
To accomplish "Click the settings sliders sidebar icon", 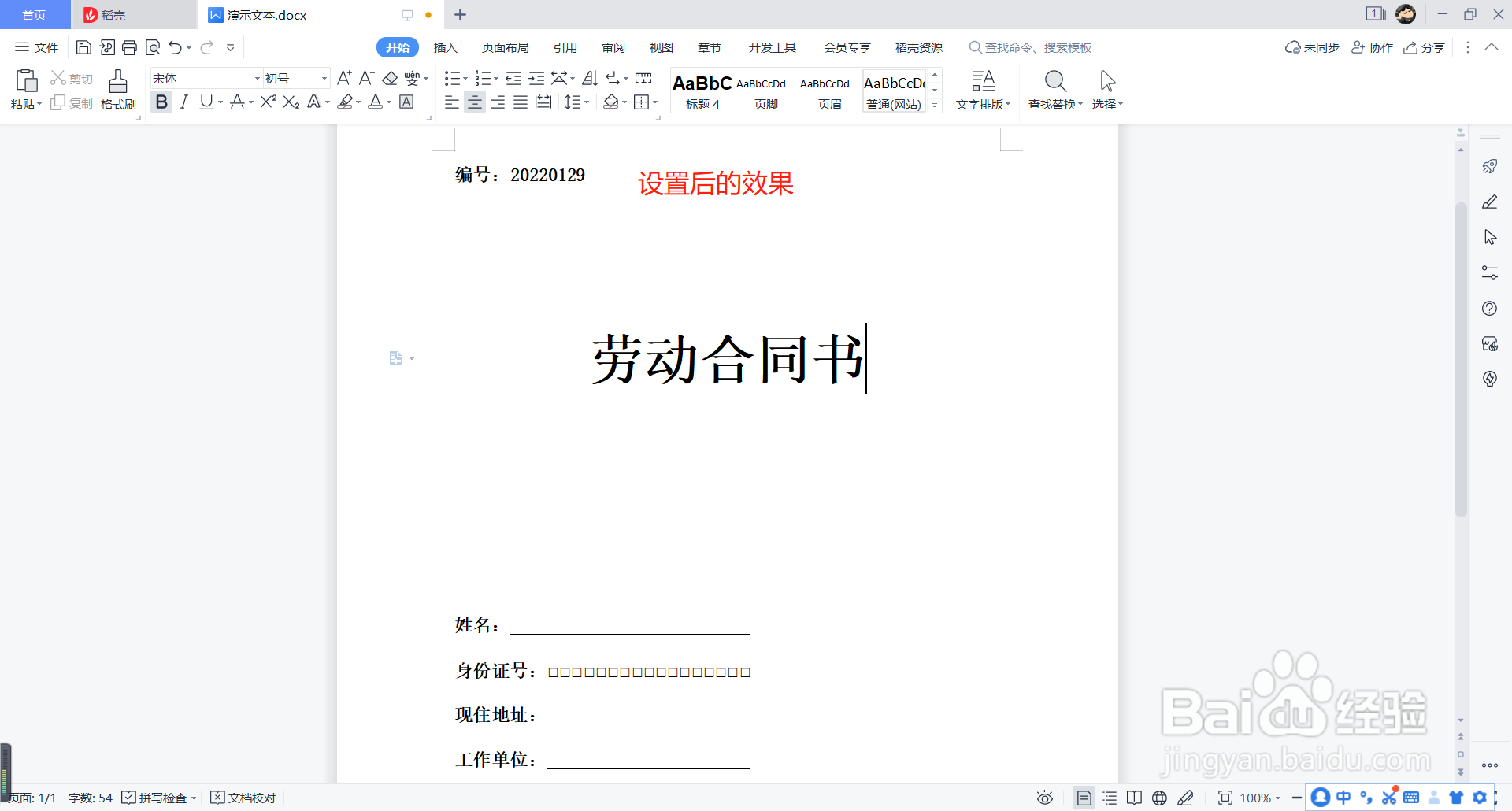I will point(1489,272).
